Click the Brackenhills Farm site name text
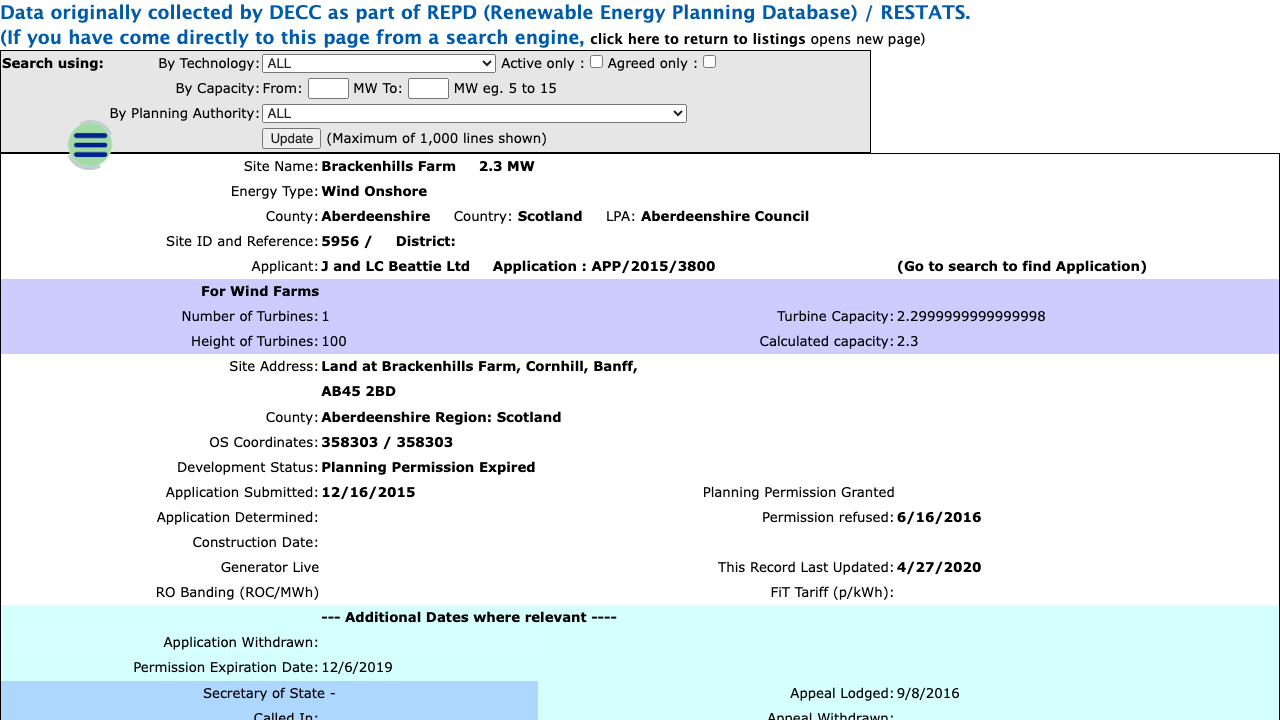The height and width of the screenshot is (720, 1280). click(x=388, y=166)
